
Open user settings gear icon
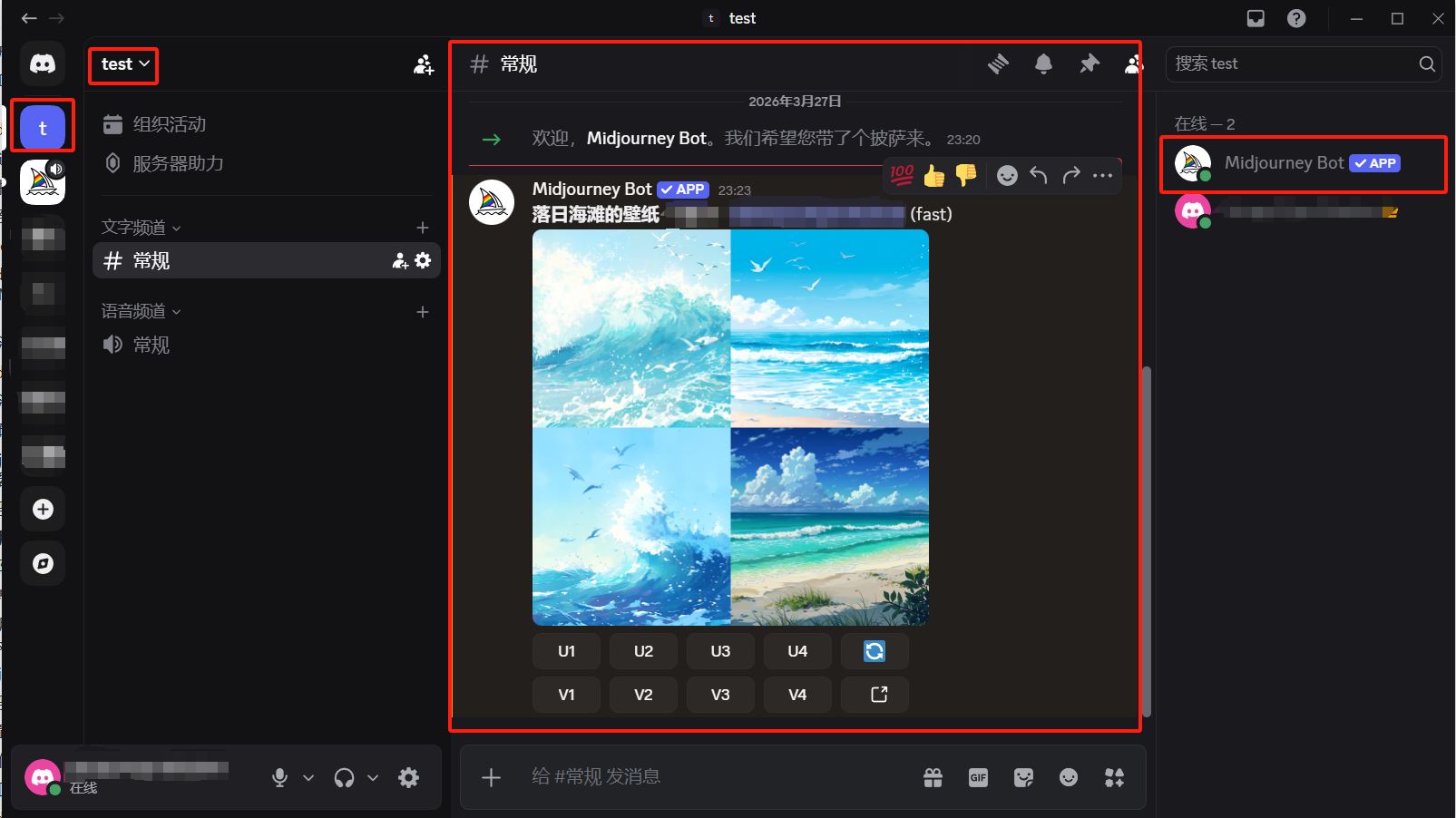click(x=409, y=777)
